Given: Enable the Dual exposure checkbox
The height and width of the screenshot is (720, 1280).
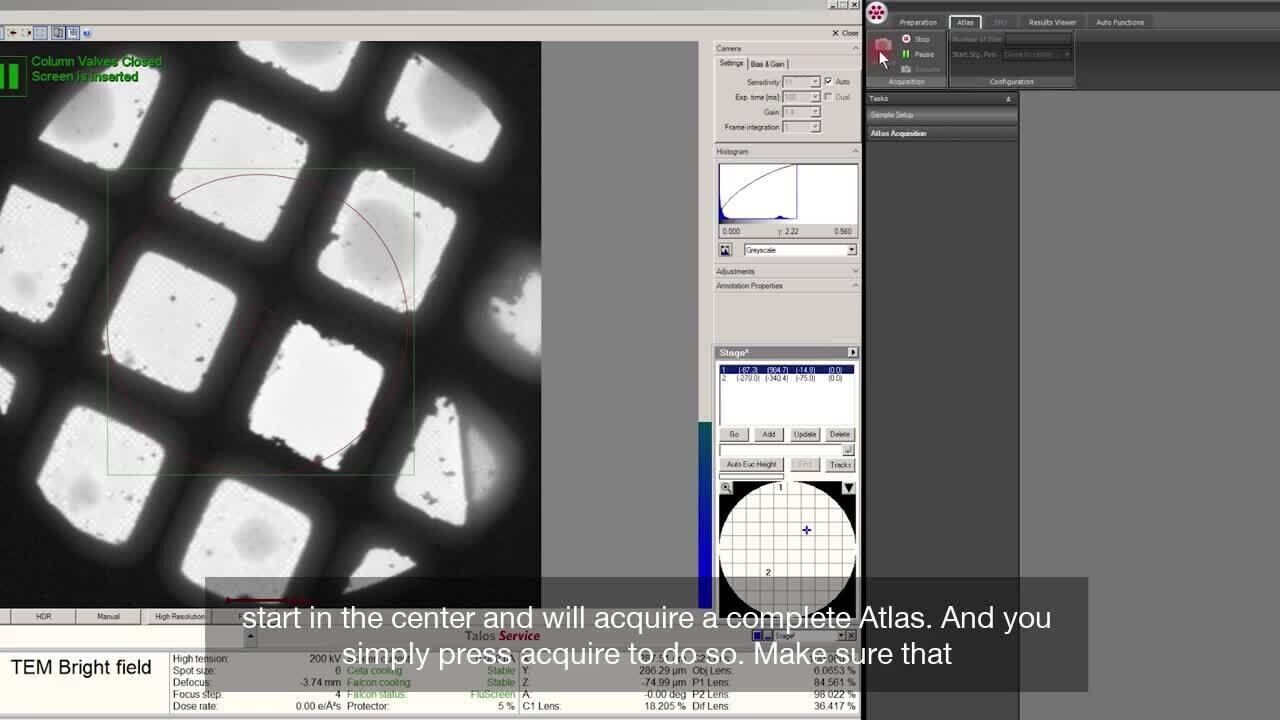Looking at the screenshot, I should [x=828, y=97].
